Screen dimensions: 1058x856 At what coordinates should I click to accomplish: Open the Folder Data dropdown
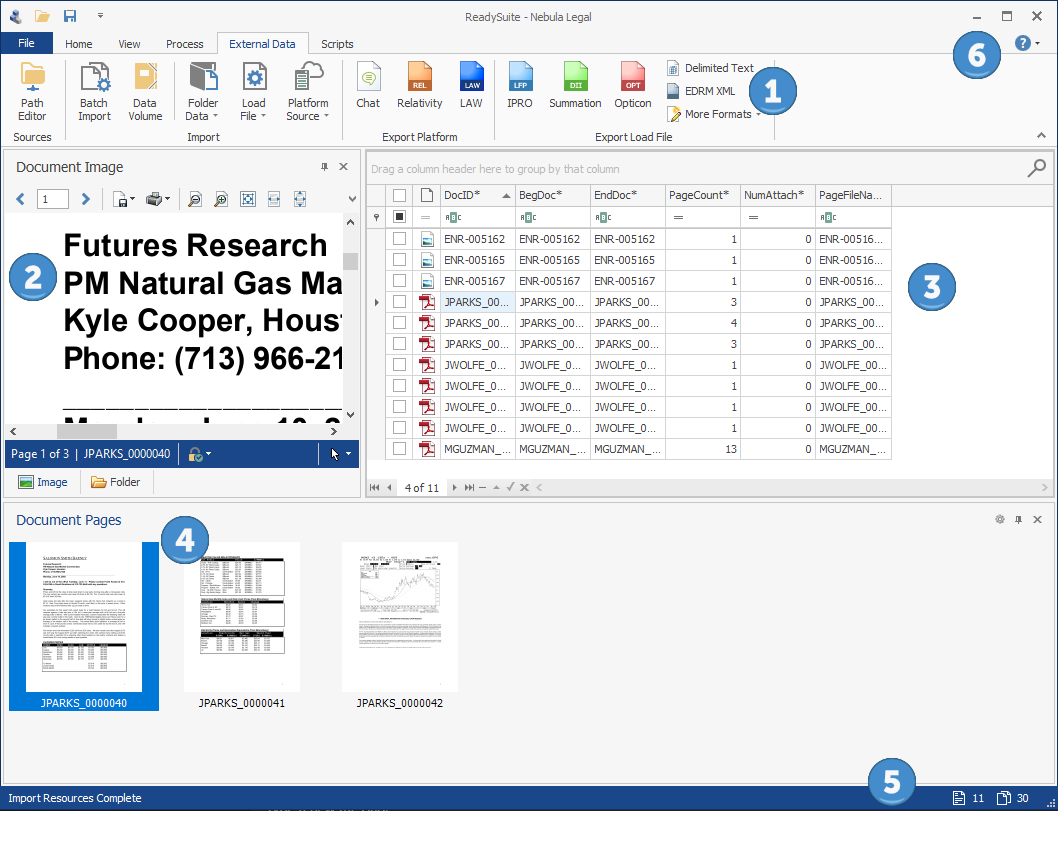(x=202, y=92)
